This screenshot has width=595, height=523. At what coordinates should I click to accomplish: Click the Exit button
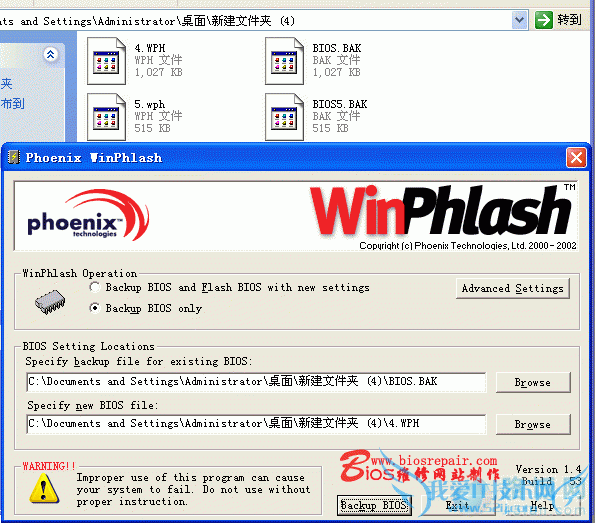457,505
